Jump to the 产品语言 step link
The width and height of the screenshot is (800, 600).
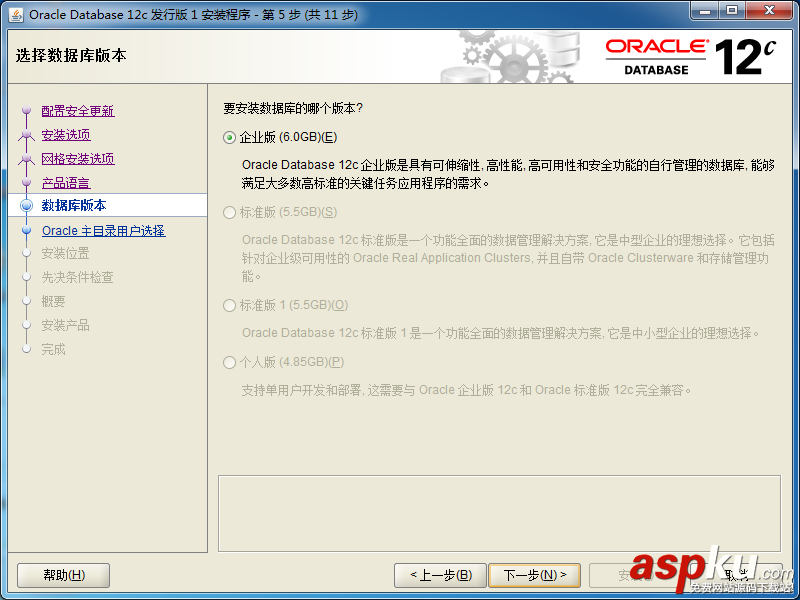point(66,183)
